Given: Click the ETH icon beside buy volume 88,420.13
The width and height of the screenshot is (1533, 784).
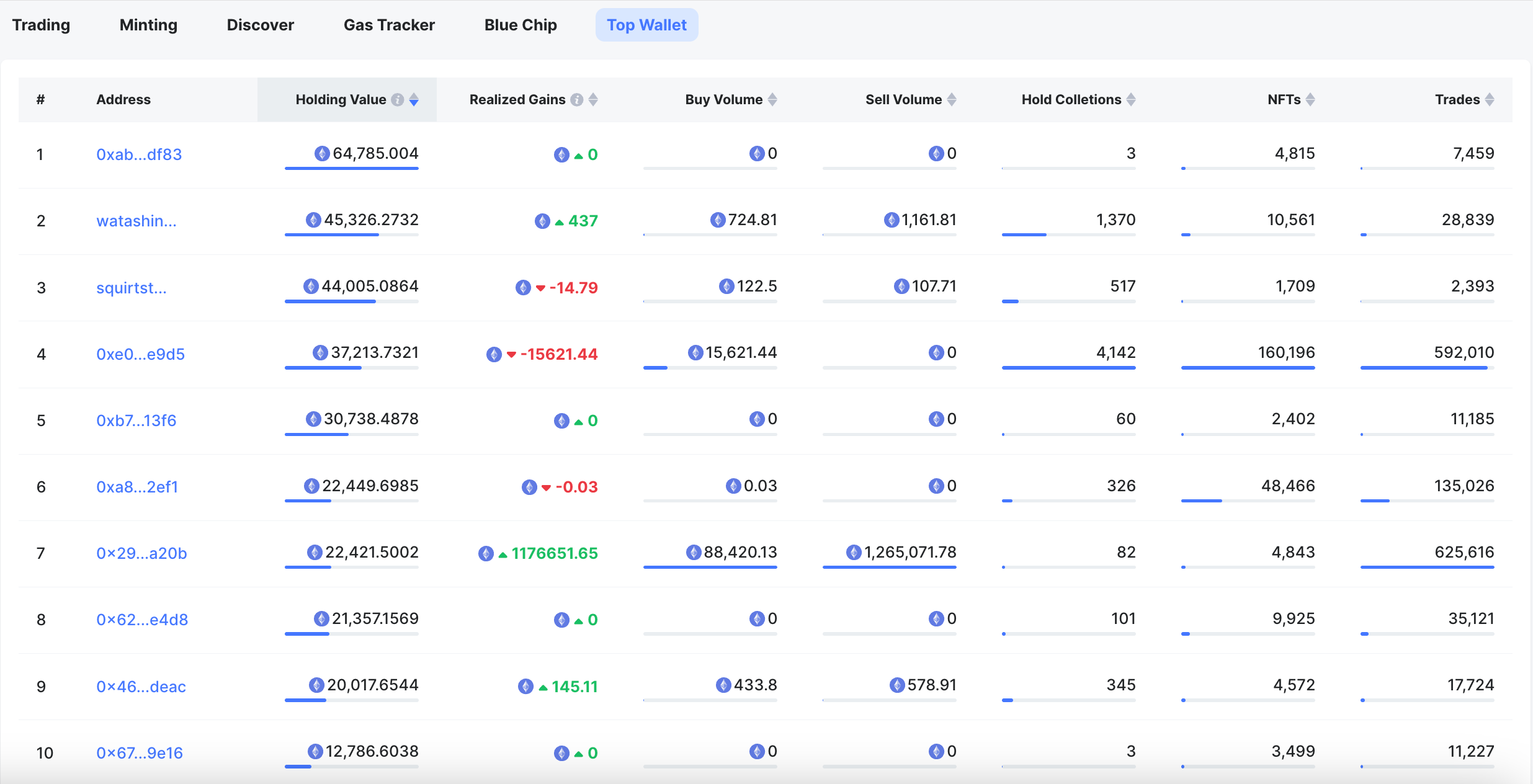Looking at the screenshot, I should coord(694,552).
